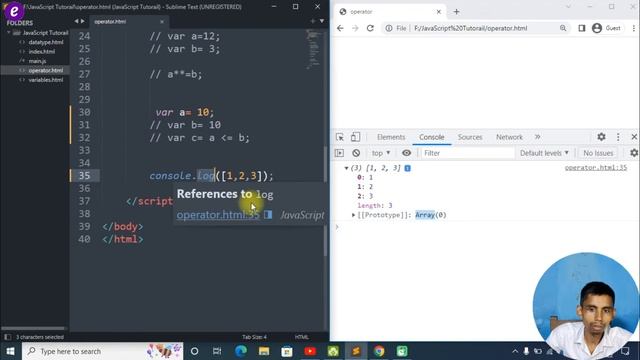Screen dimensions: 640x360
Task: Open Cortana circle icon
Action: click(x=194, y=351)
